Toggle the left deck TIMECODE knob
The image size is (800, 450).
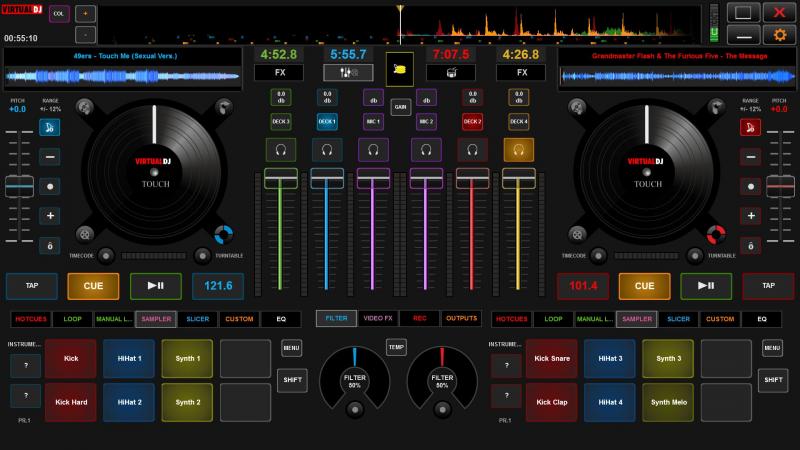[x=102, y=255]
